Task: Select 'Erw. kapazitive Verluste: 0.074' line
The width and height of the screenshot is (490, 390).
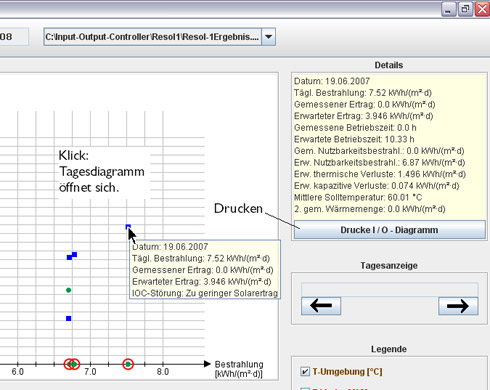Action: [x=376, y=186]
